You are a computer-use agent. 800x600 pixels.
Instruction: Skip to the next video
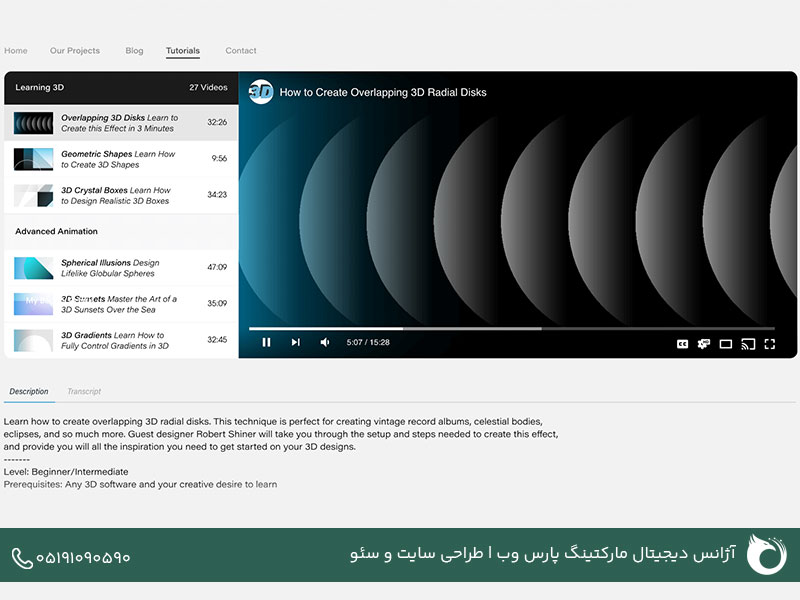[295, 342]
